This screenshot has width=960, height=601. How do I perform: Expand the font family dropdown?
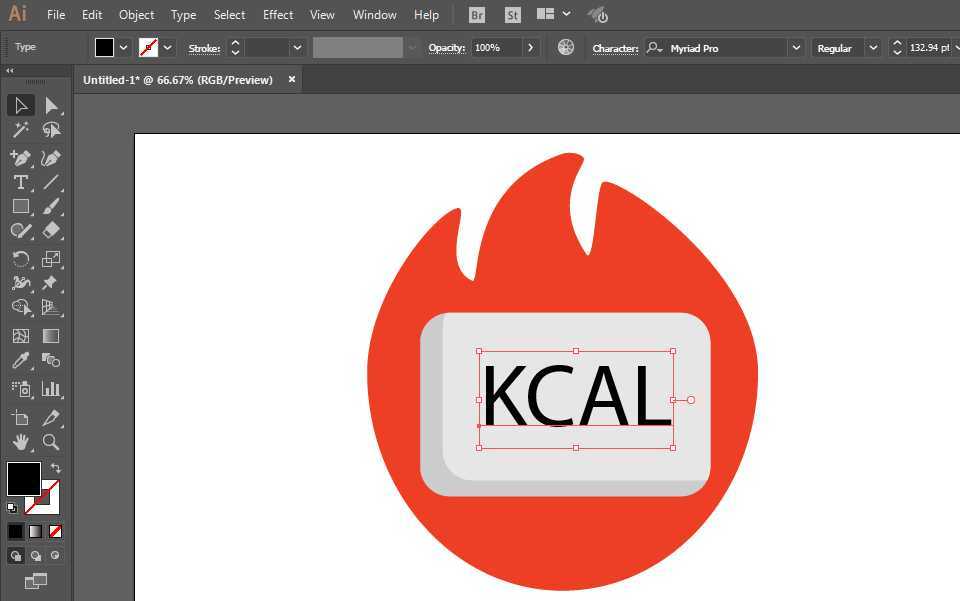click(796, 48)
